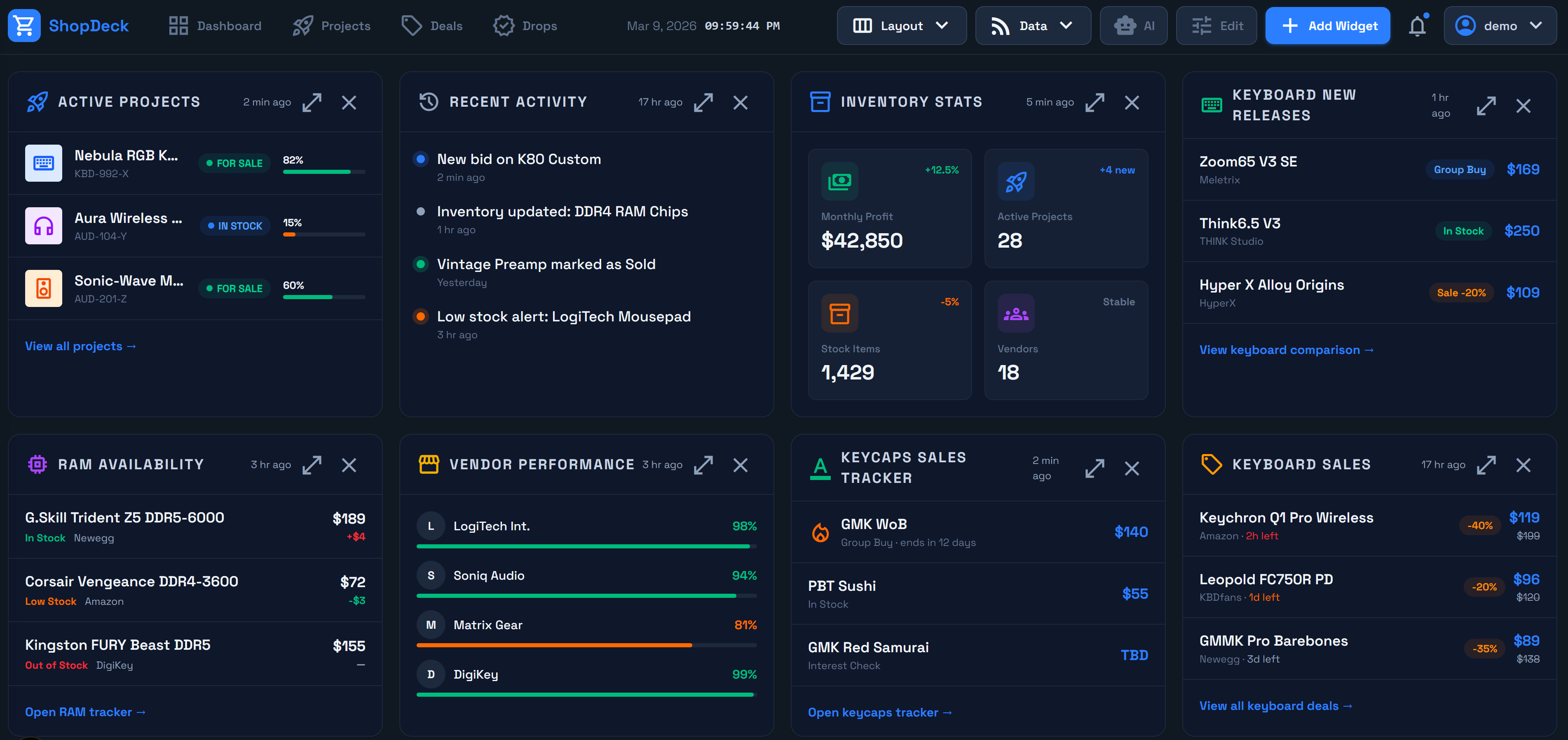Click the Aura Wireless headphones icon
Viewport: 1568px width, 740px height.
(43, 226)
